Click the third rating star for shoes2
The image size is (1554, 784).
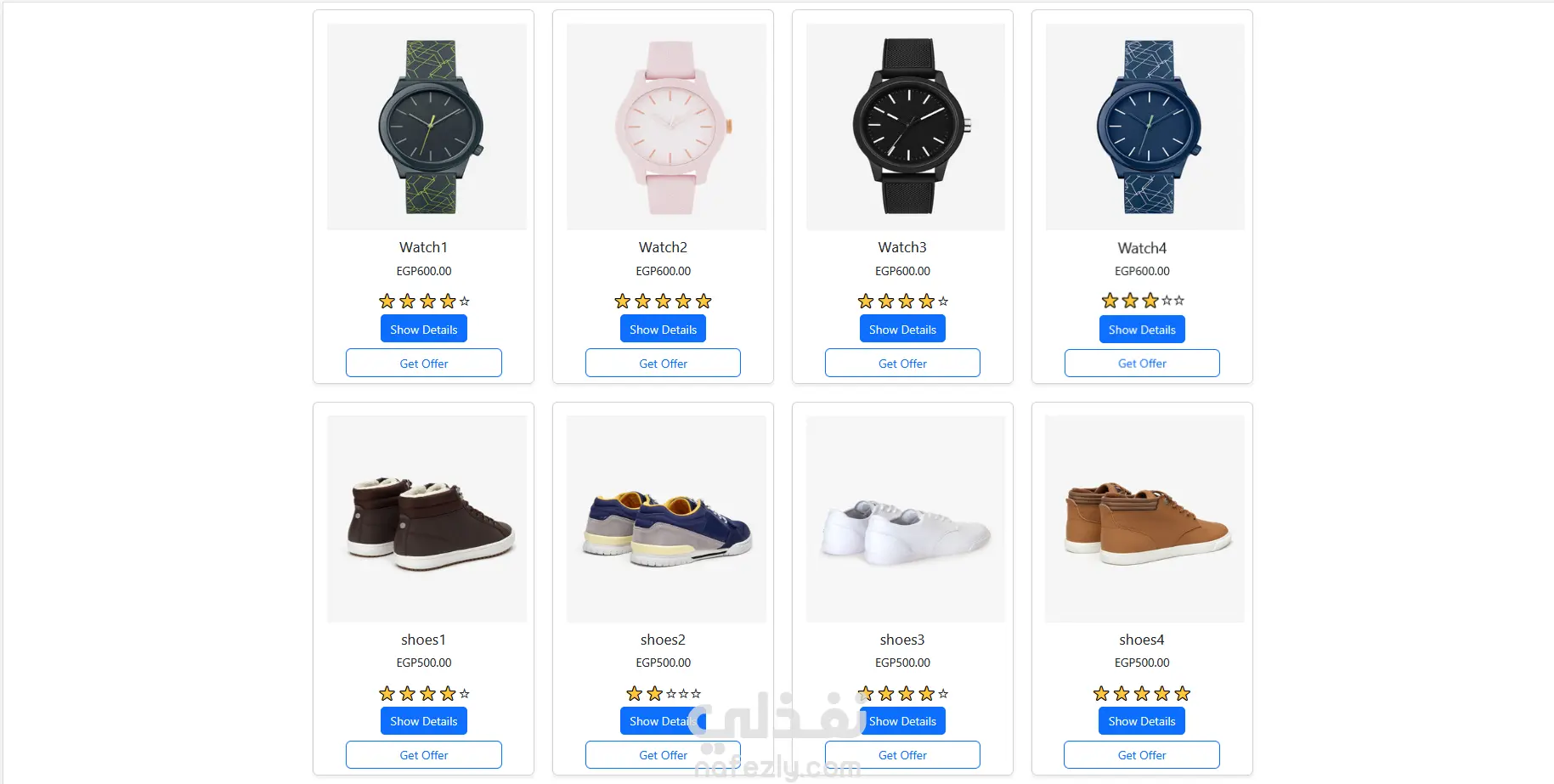671,694
